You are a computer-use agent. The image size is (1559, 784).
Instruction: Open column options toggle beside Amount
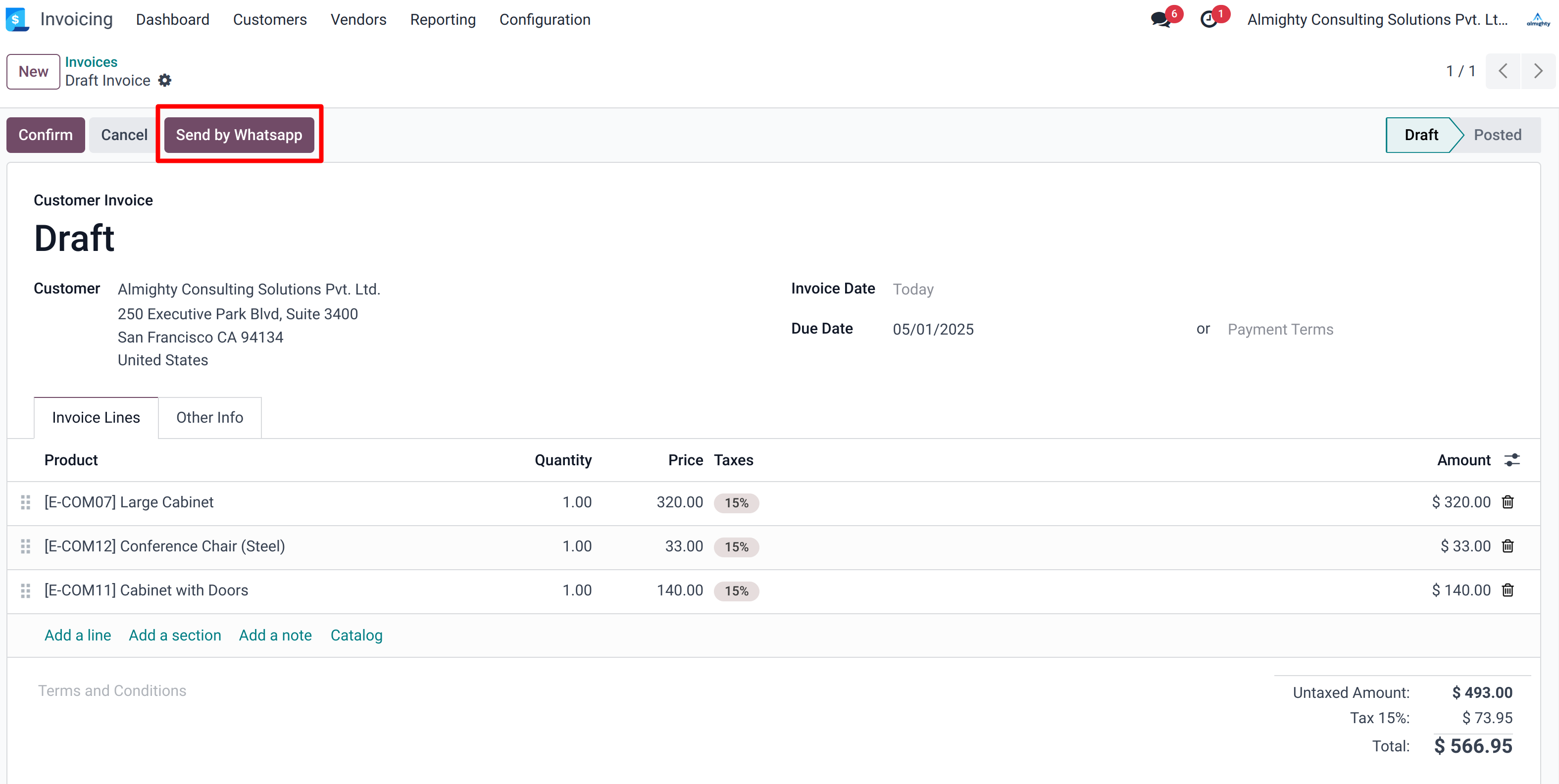coord(1512,460)
